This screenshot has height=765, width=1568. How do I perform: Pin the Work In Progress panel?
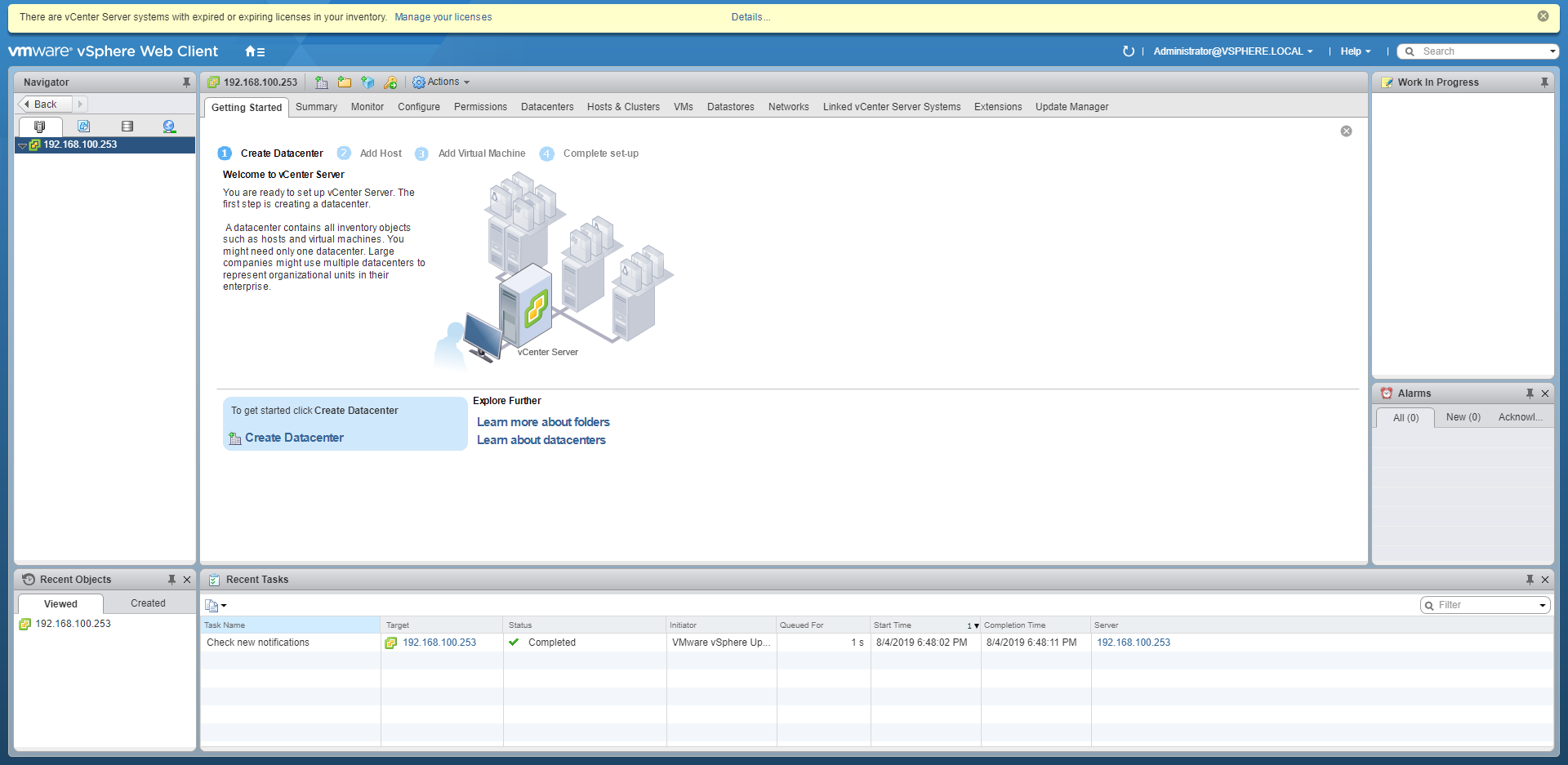[1544, 82]
